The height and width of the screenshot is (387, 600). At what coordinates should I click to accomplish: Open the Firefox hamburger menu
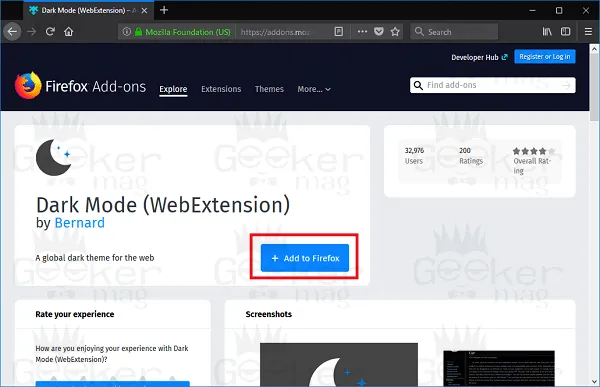[588, 32]
